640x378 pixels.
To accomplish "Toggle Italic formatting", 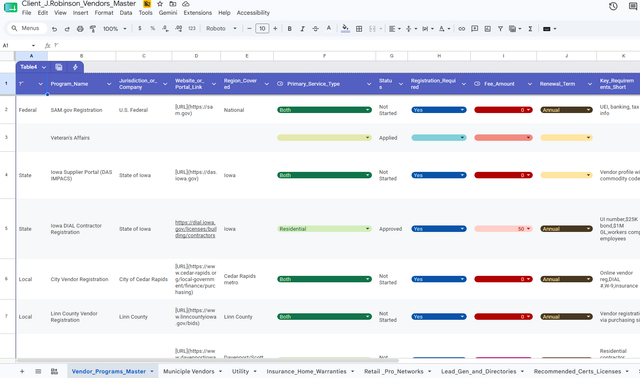I will click(x=302, y=29).
